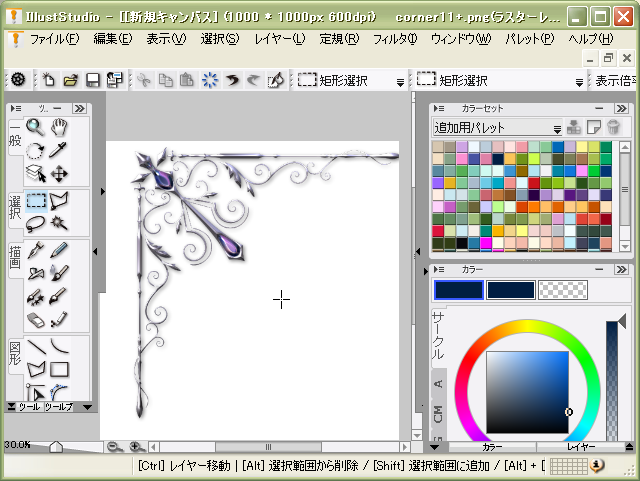Select the Hand pan tool

coord(59,127)
